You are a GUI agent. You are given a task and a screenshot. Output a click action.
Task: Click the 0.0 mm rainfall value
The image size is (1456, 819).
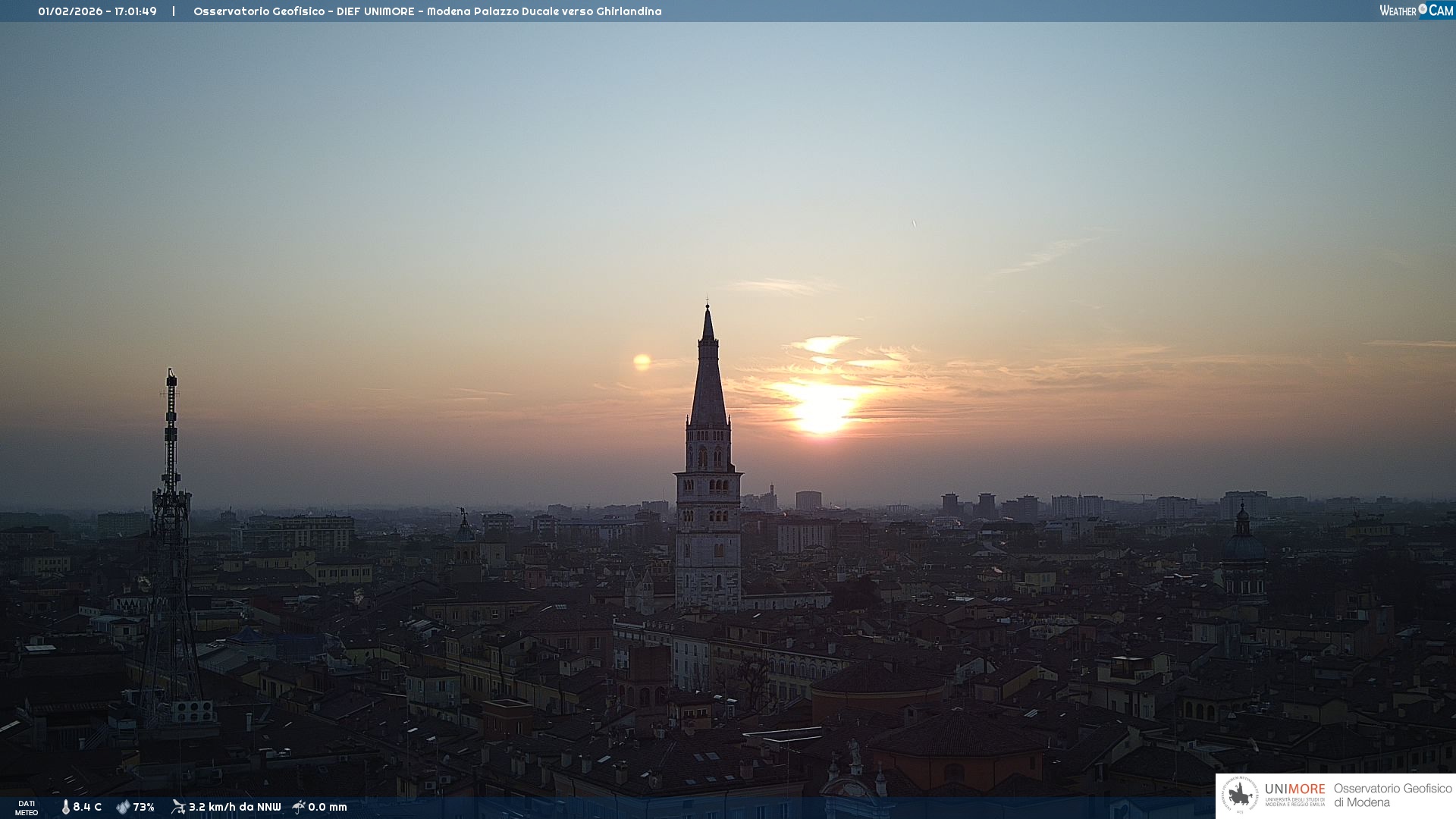(328, 807)
